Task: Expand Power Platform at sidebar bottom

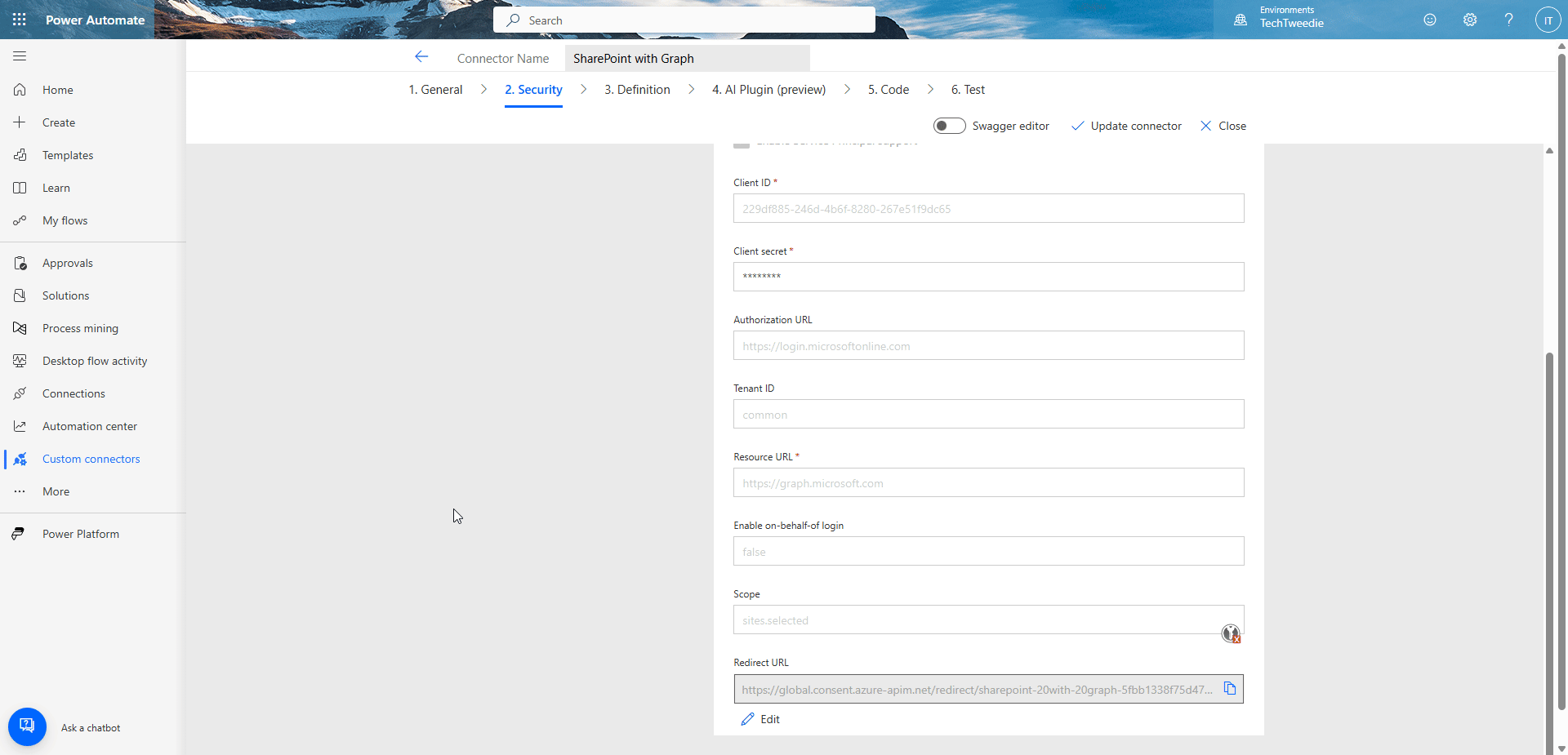Action: click(80, 533)
